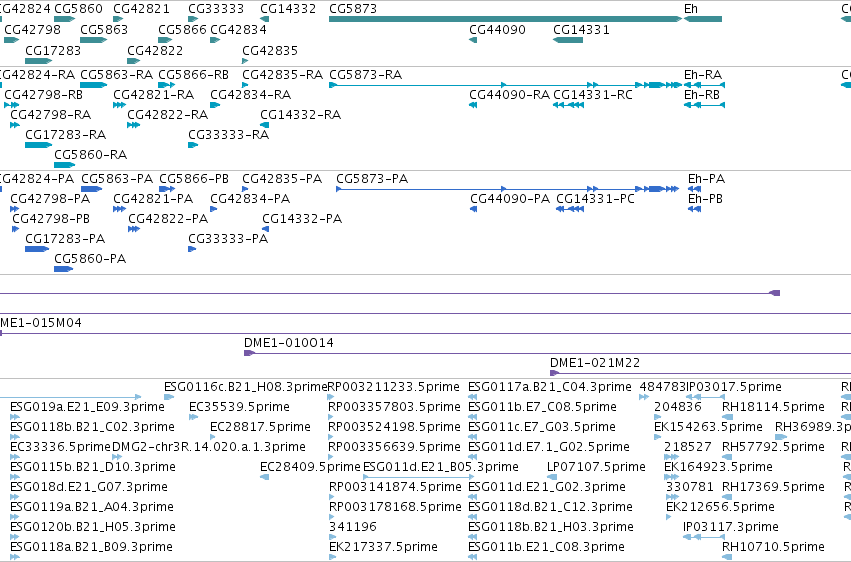The image size is (851, 562).
Task: Select the CG44090-RA transcript label
Action: pos(509,94)
